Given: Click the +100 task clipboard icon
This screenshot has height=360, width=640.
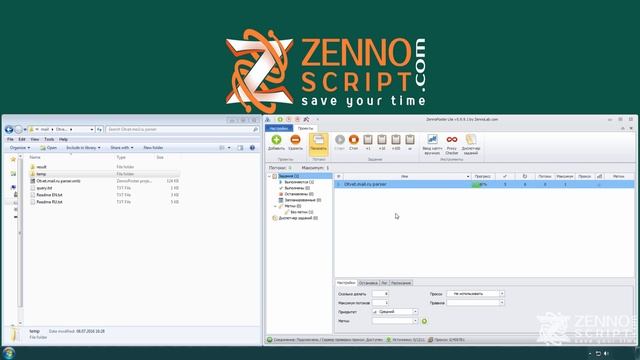Looking at the screenshot, I should coord(396,140).
